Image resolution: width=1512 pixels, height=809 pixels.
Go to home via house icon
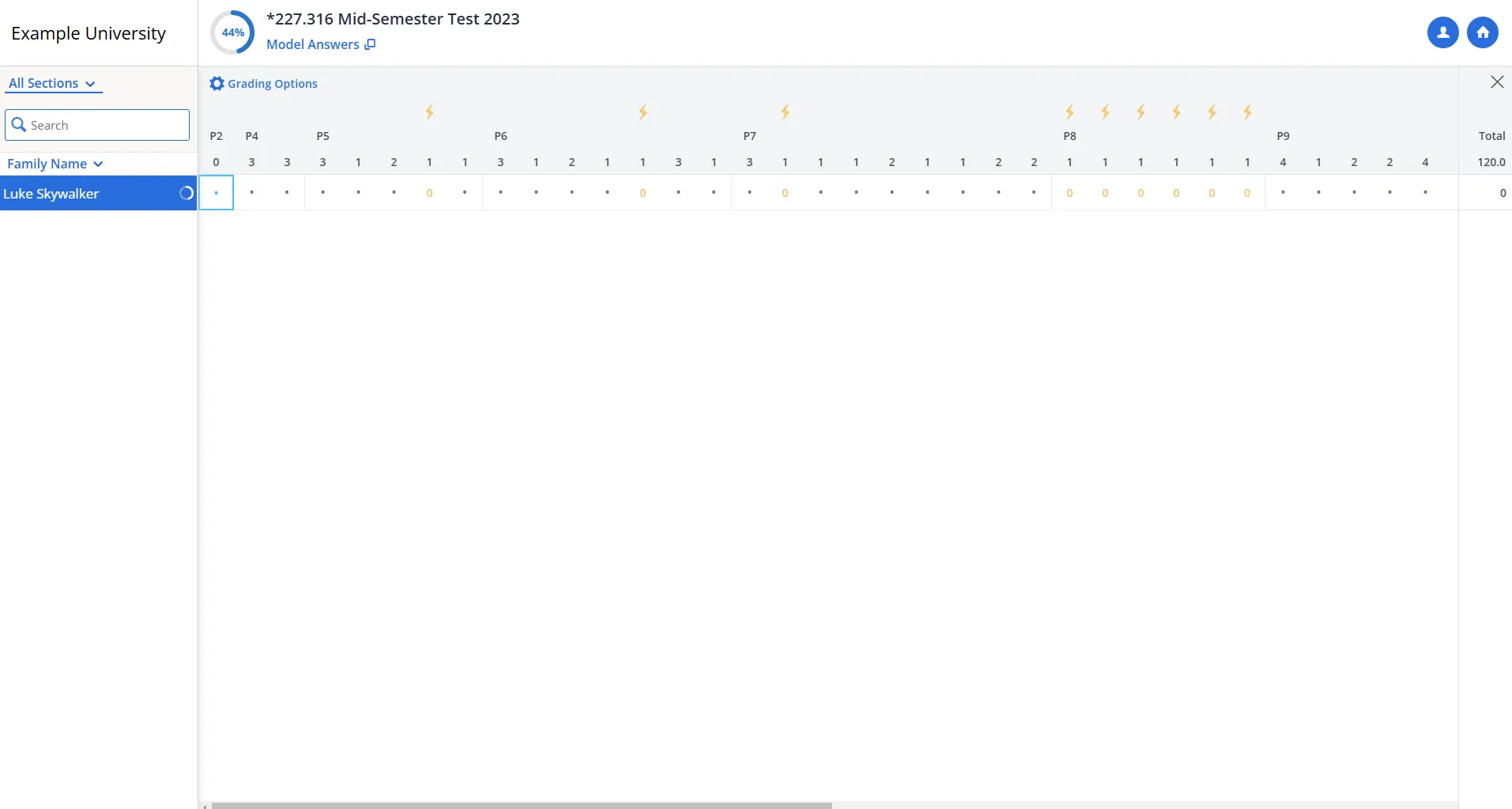click(x=1482, y=32)
